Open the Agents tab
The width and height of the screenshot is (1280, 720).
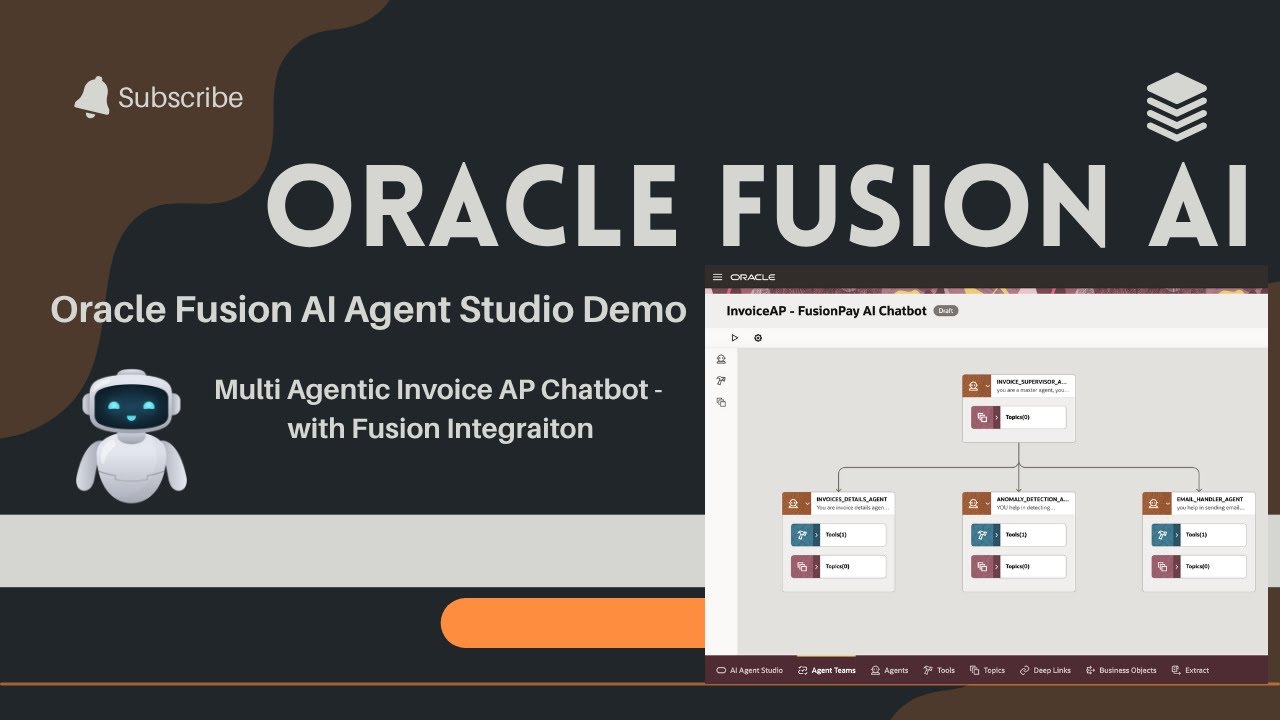coord(890,670)
